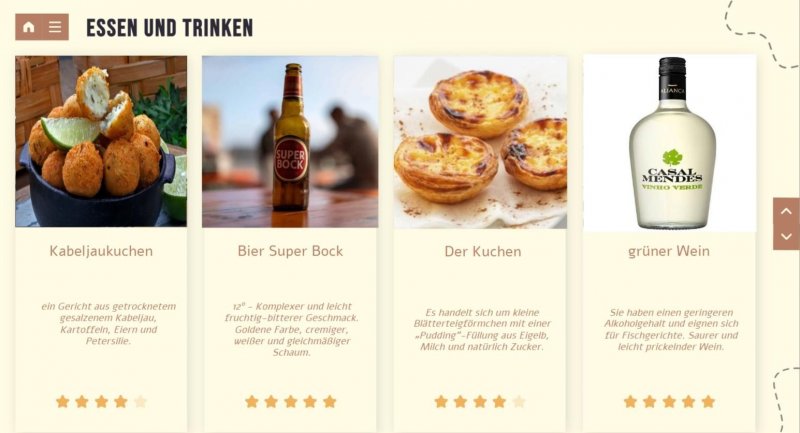Go to the home page icon

click(x=29, y=27)
